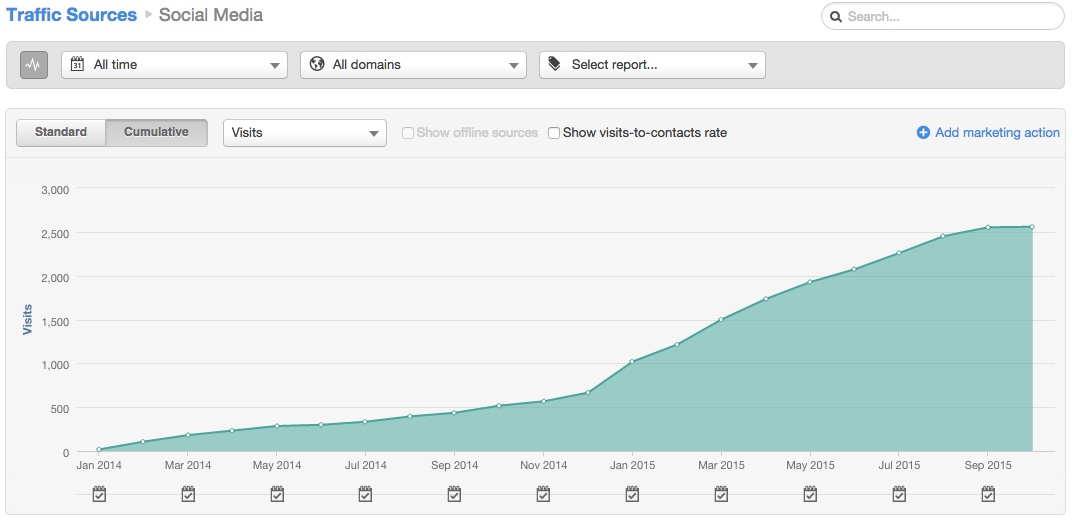Open the Select report dropdown
This screenshot has height=520, width=1072.
point(652,65)
